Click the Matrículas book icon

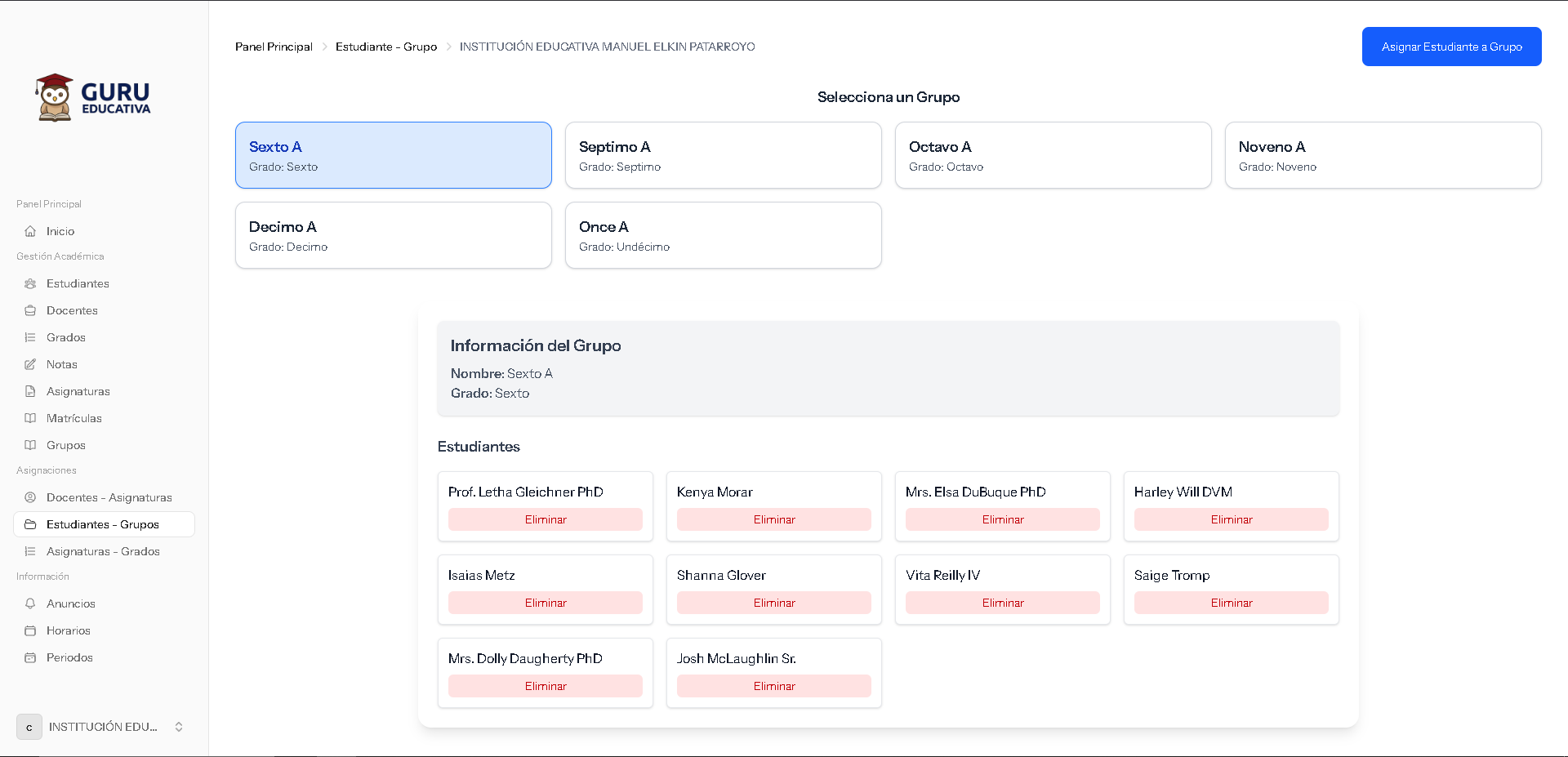pos(30,418)
